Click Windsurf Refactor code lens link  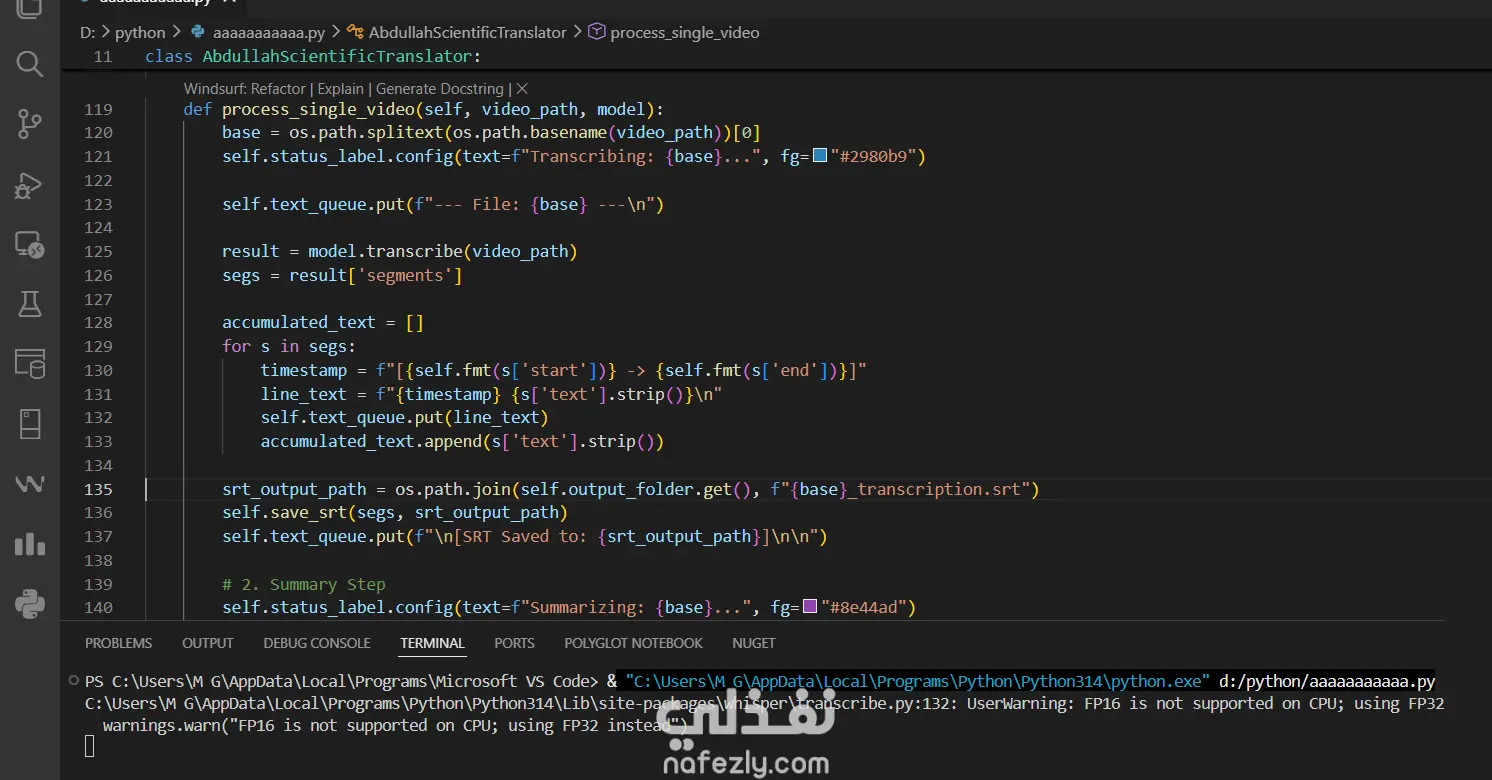tap(245, 88)
